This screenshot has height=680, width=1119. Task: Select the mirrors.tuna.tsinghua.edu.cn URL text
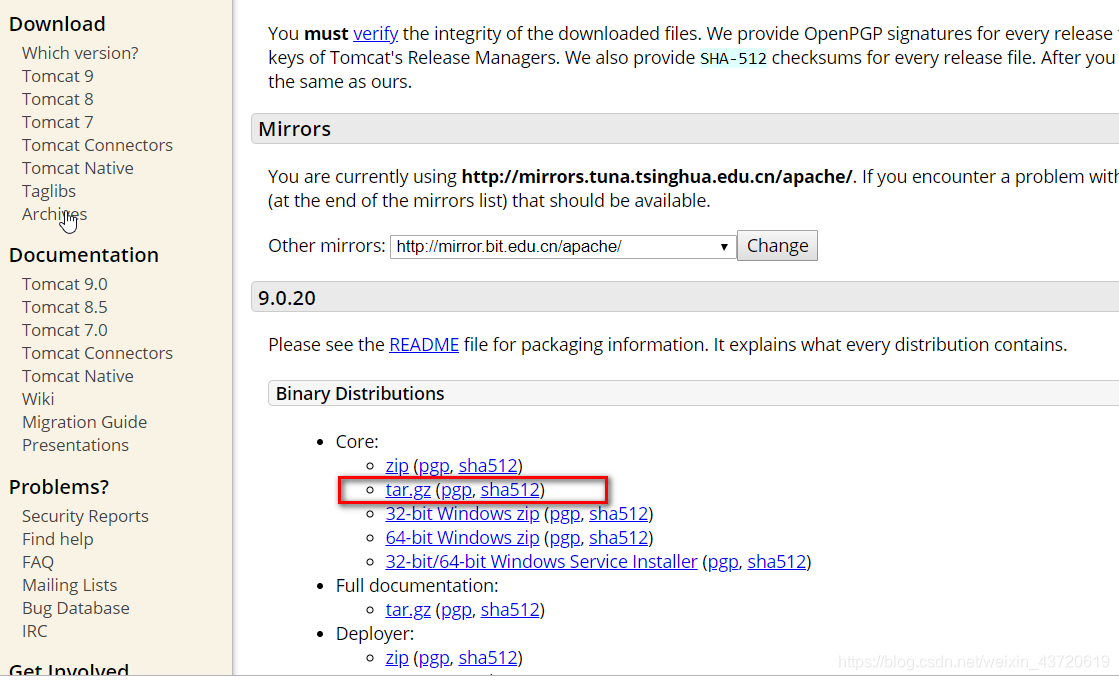click(x=657, y=177)
